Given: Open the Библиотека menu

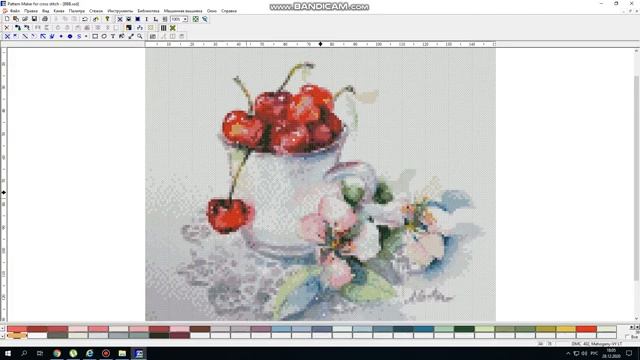Looking at the screenshot, I should click(x=149, y=11).
